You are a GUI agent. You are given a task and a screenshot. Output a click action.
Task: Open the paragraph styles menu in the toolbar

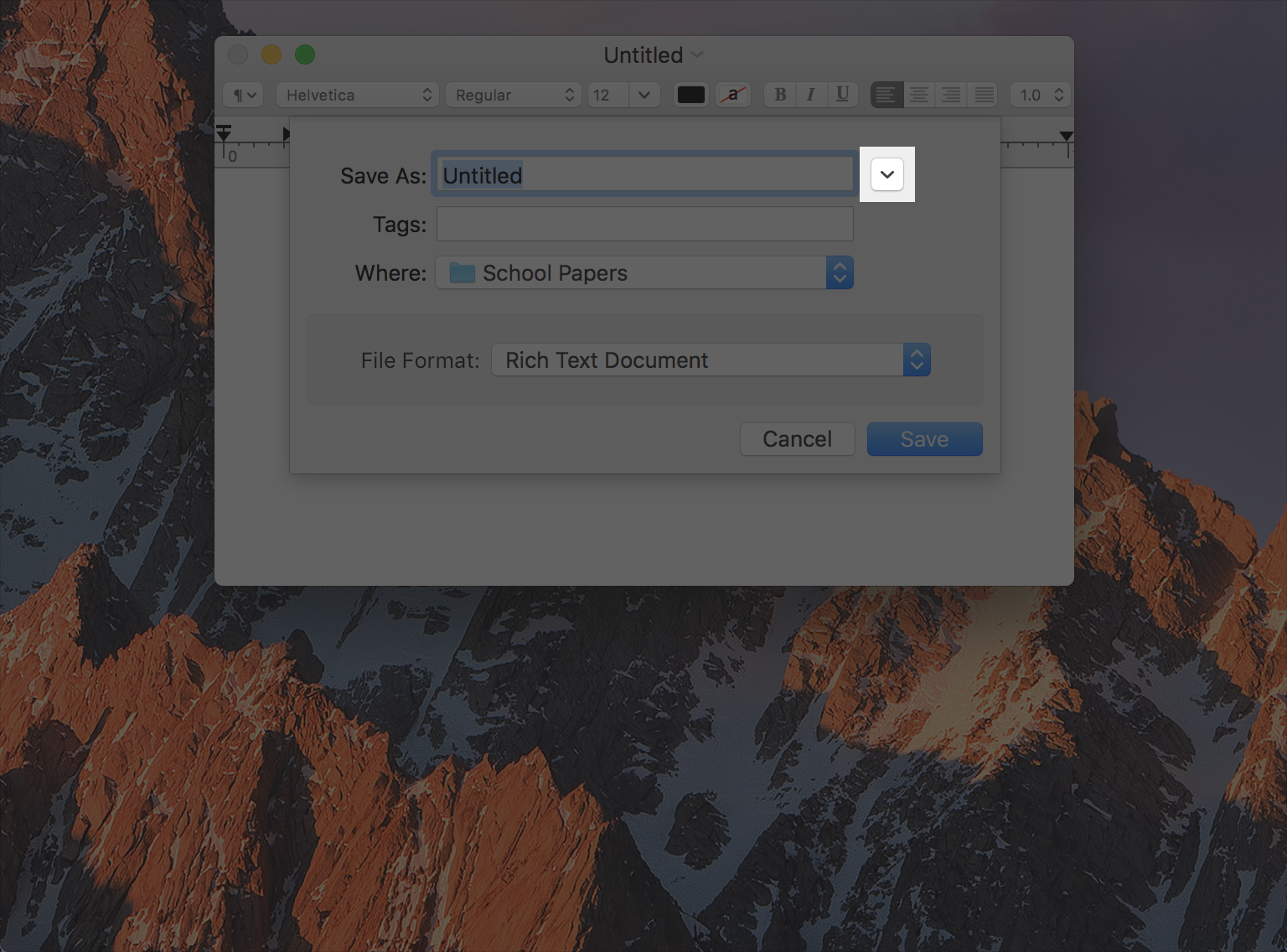[244, 95]
